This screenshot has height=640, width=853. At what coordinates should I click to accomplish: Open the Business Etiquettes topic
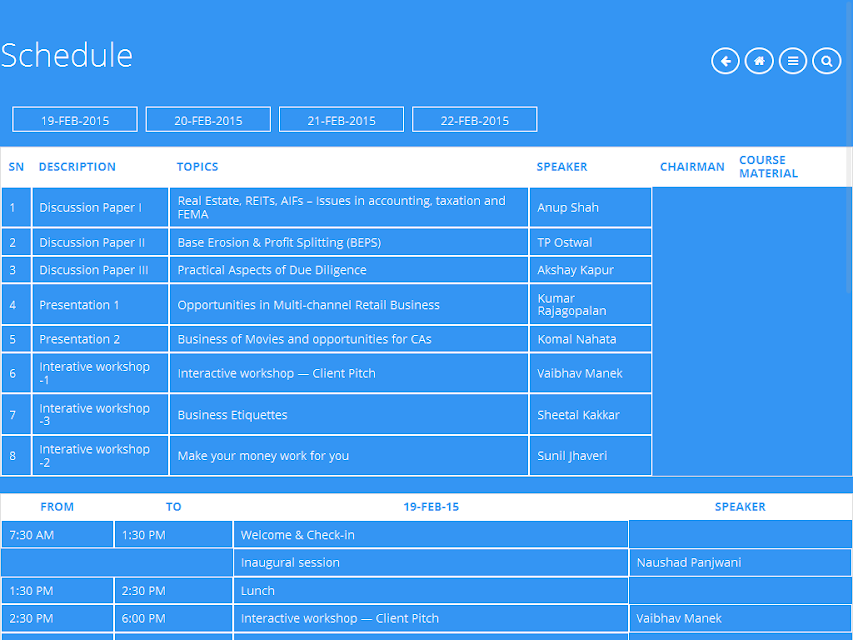tap(349, 415)
